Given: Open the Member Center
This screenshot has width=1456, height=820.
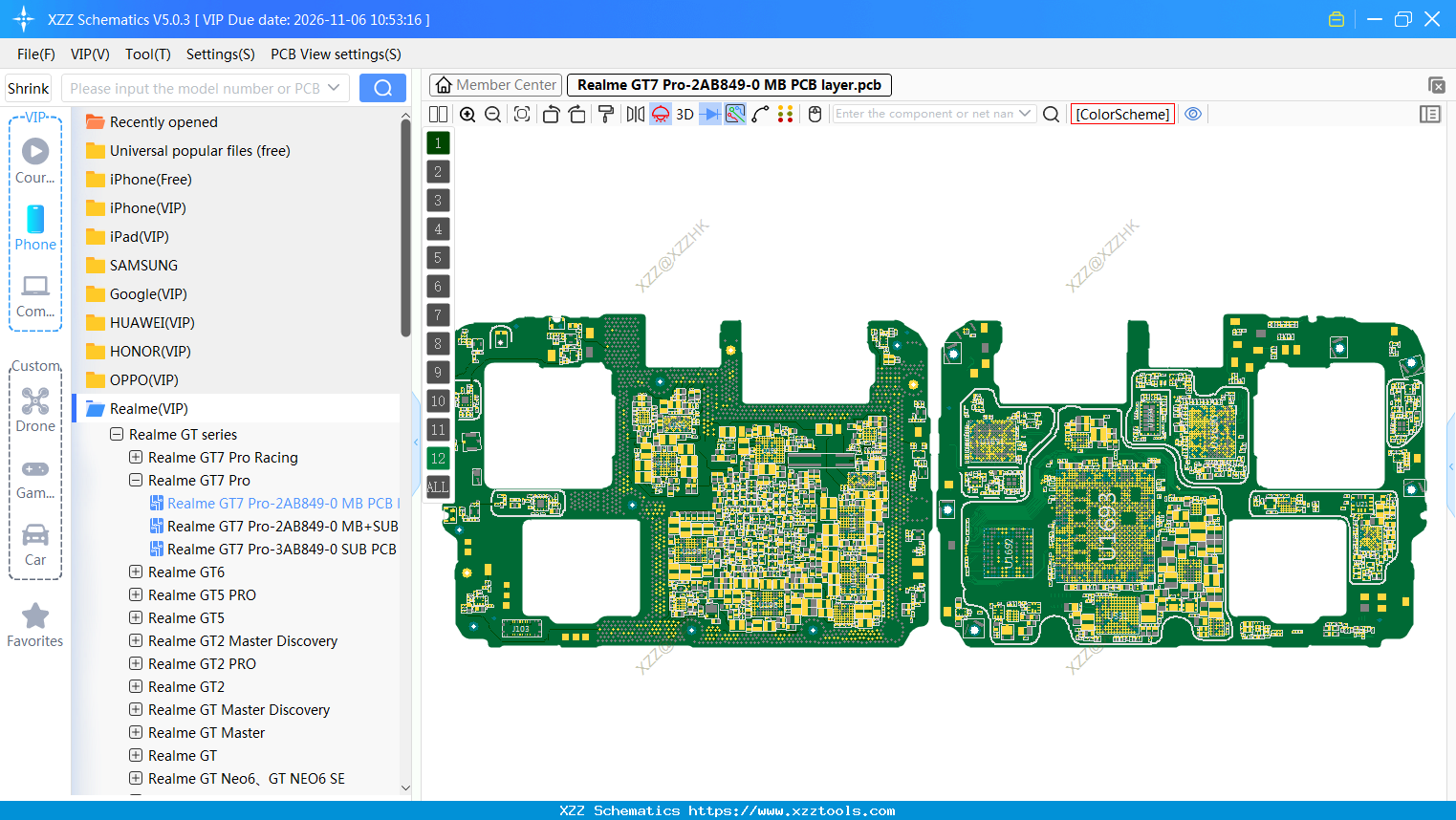Looking at the screenshot, I should (x=495, y=85).
